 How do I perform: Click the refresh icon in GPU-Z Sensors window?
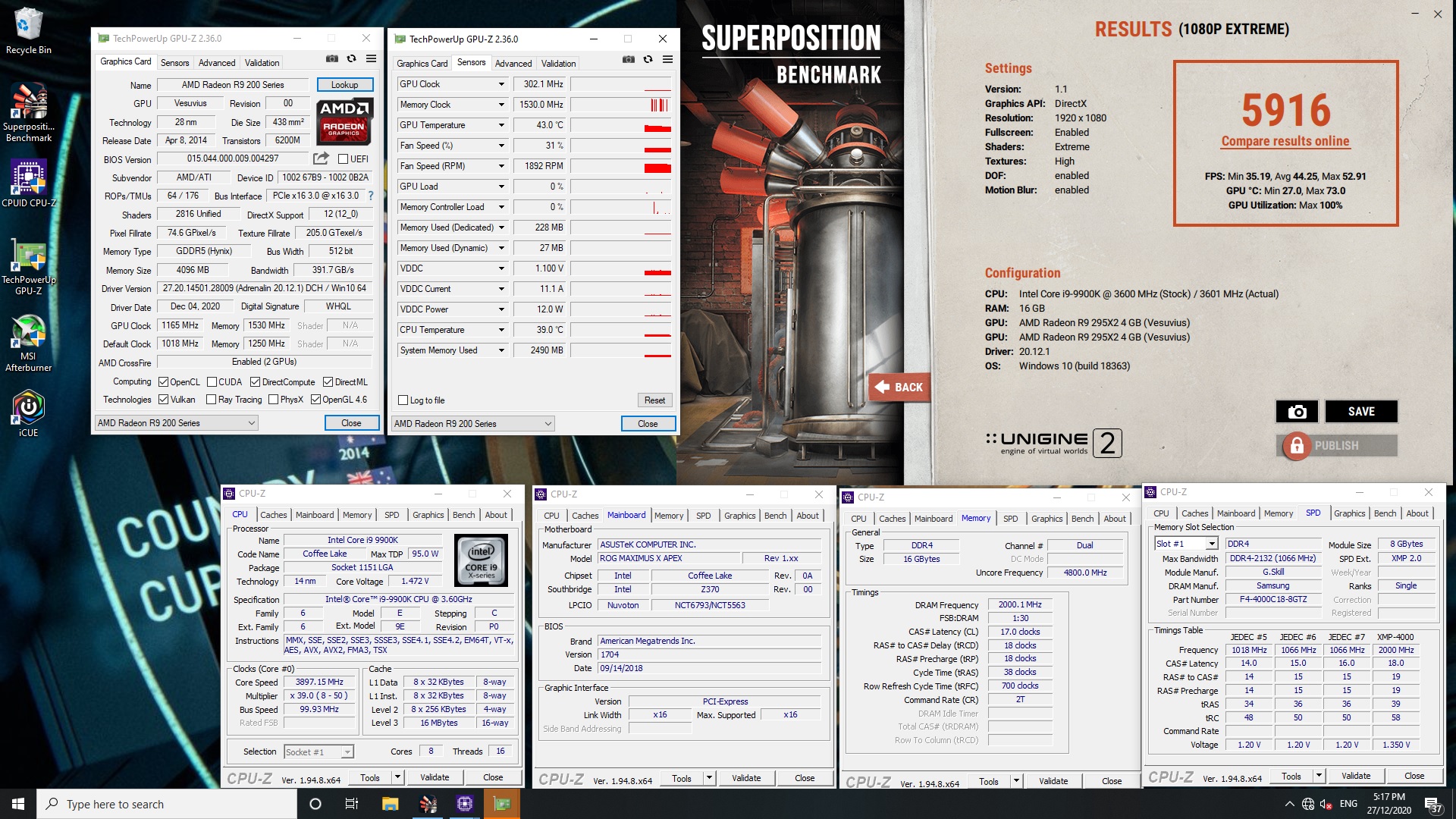pyautogui.click(x=648, y=60)
